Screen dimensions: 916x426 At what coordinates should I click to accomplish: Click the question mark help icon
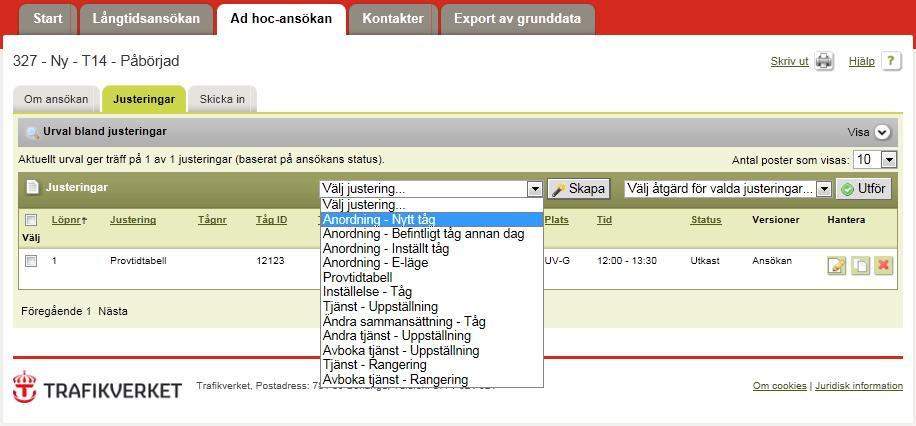pyautogui.click(x=891, y=61)
